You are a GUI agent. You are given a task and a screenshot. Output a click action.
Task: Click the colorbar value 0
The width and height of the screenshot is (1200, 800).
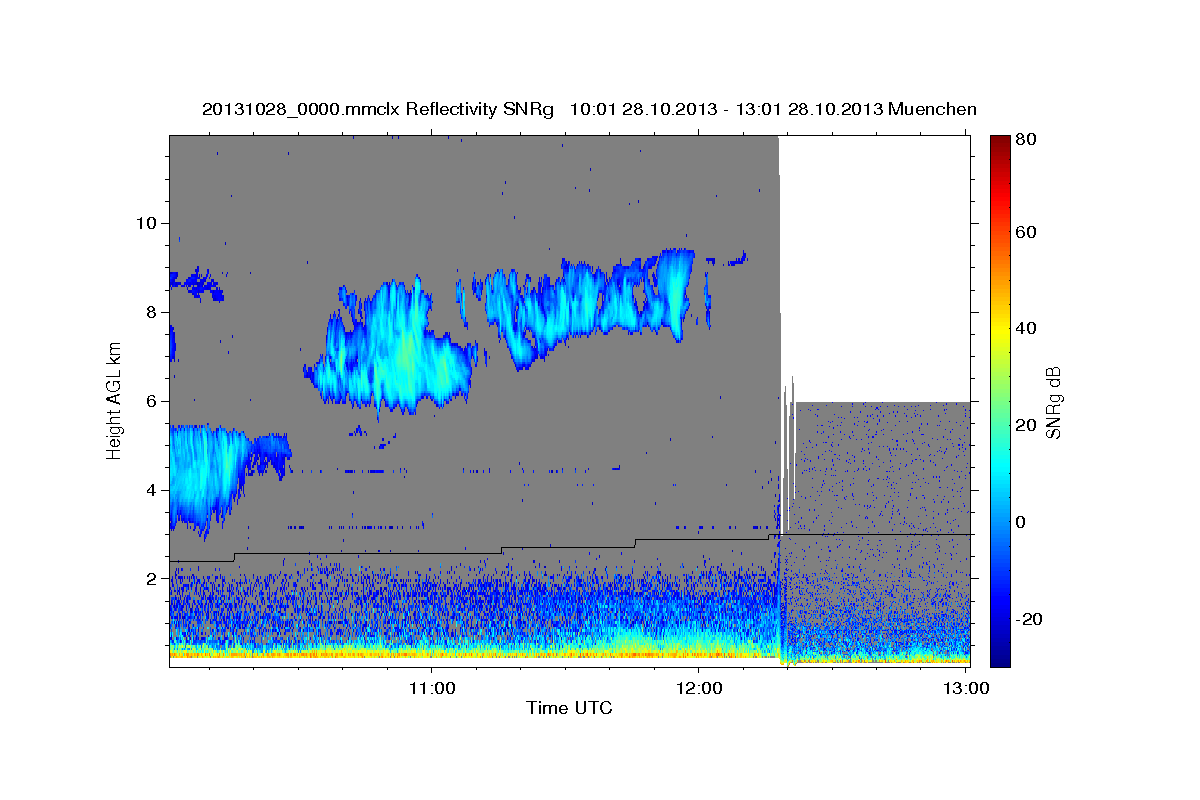click(1022, 522)
